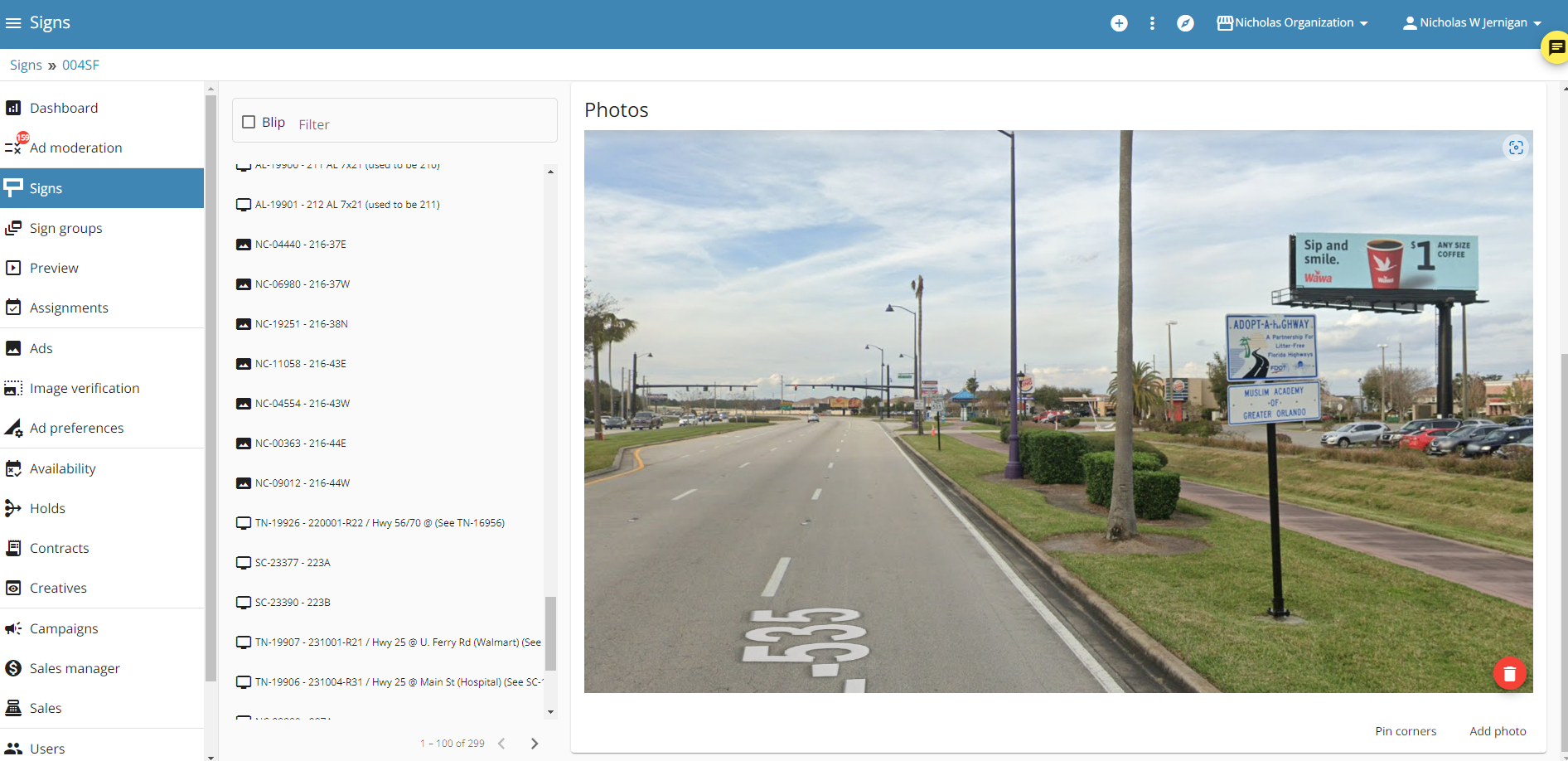Click the Sales manager dollar icon
The height and width of the screenshot is (761, 1568).
(13, 668)
